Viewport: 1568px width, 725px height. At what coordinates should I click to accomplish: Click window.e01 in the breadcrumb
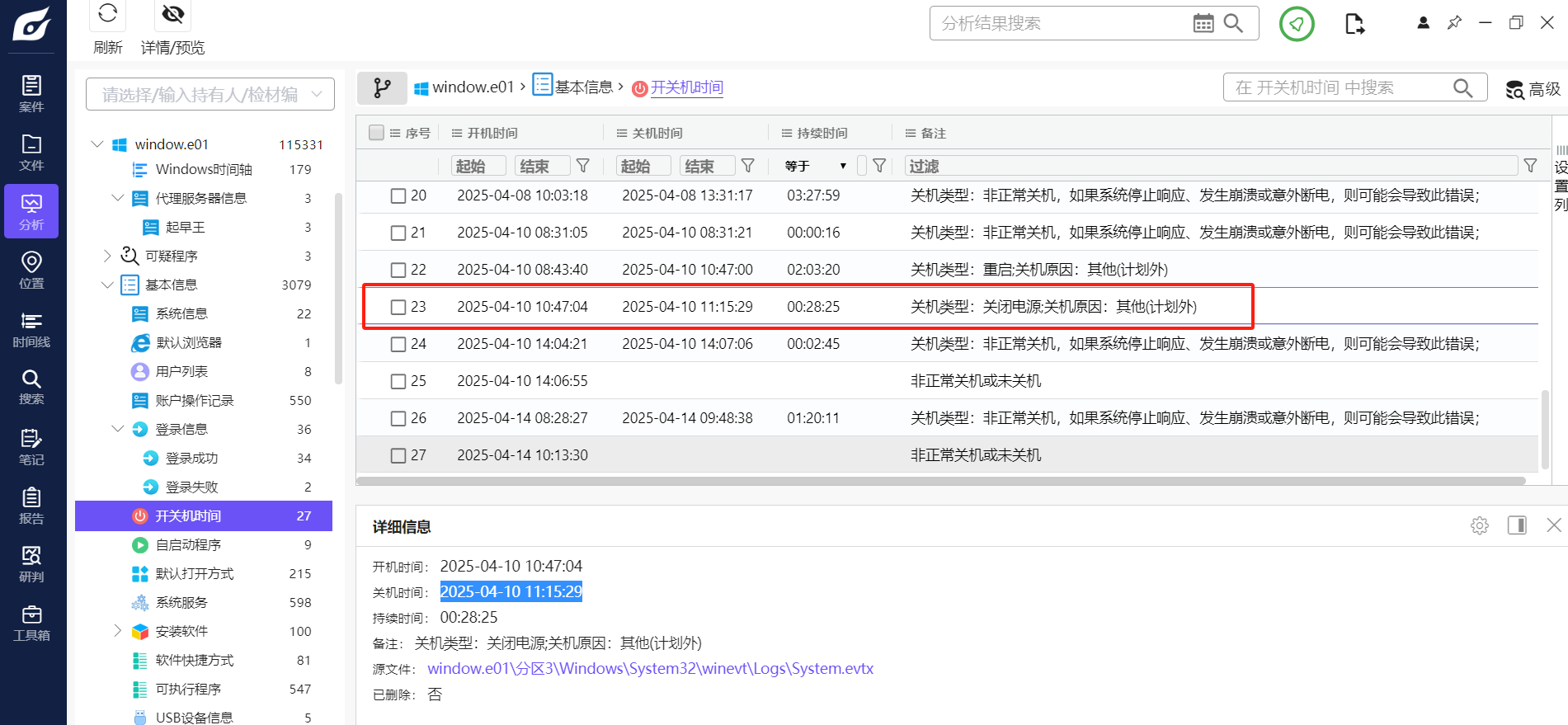473,87
